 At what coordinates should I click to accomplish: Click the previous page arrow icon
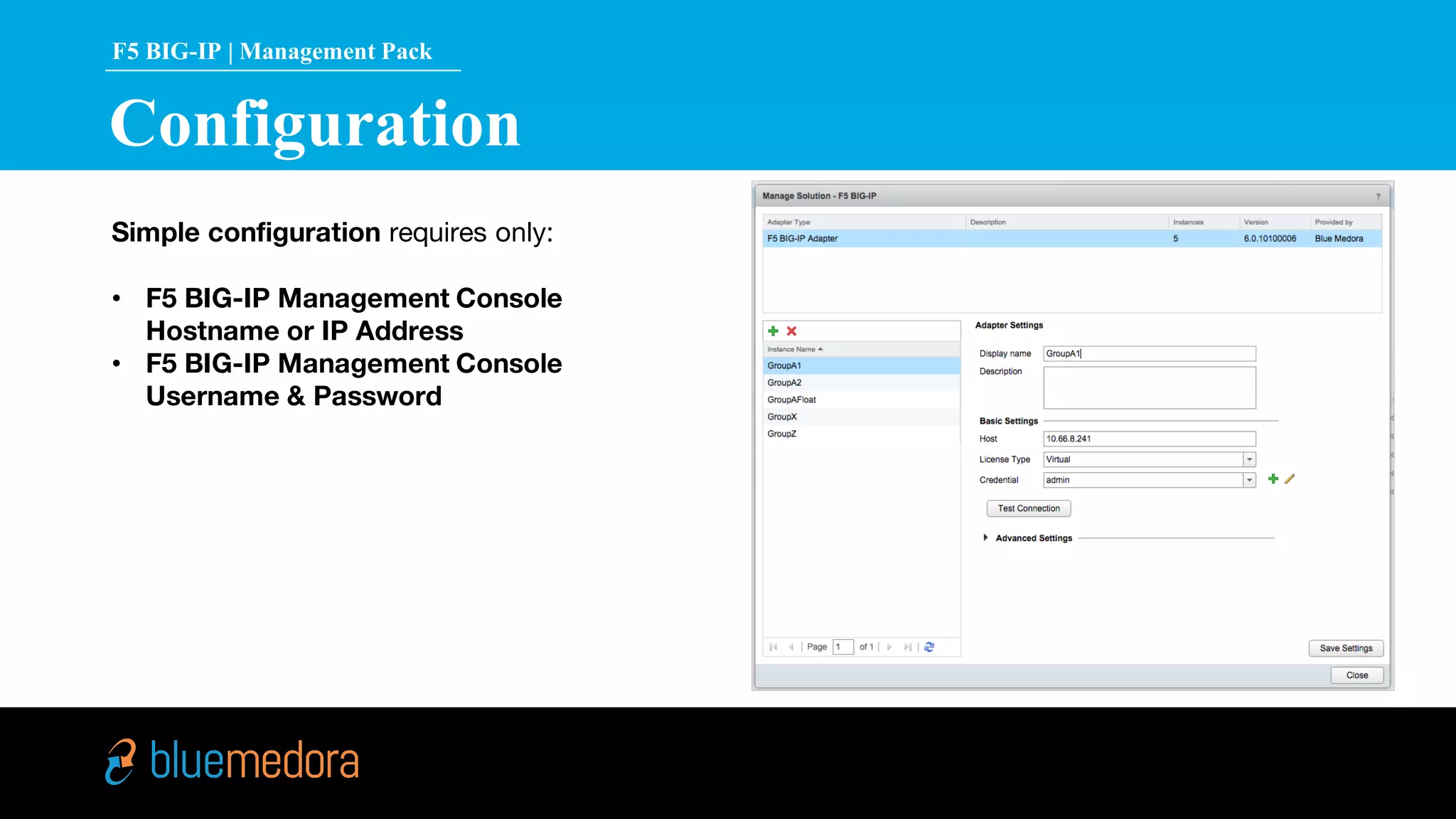pyautogui.click(x=791, y=647)
